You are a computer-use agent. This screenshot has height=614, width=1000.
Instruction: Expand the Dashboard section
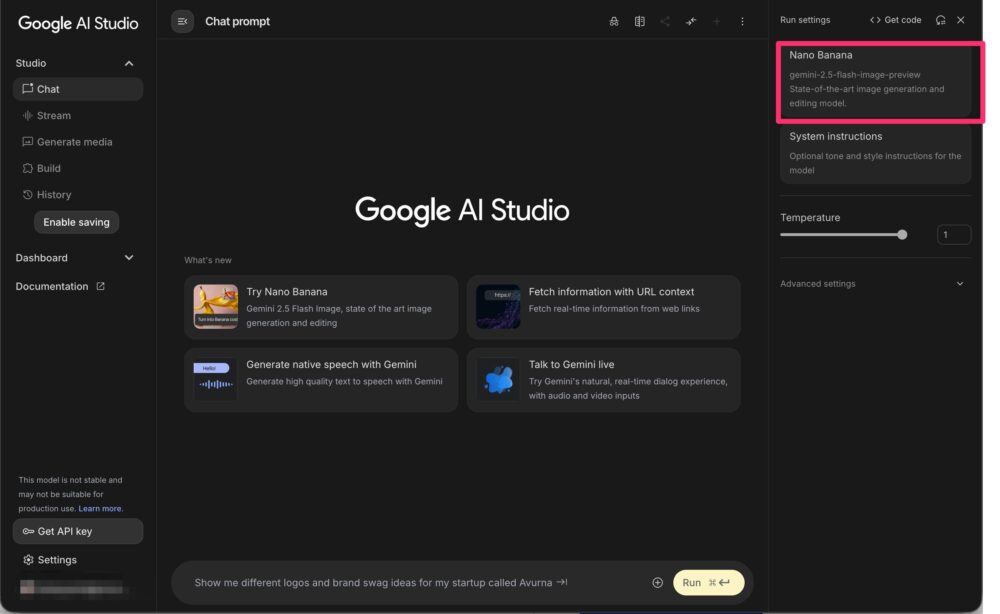tap(129, 258)
